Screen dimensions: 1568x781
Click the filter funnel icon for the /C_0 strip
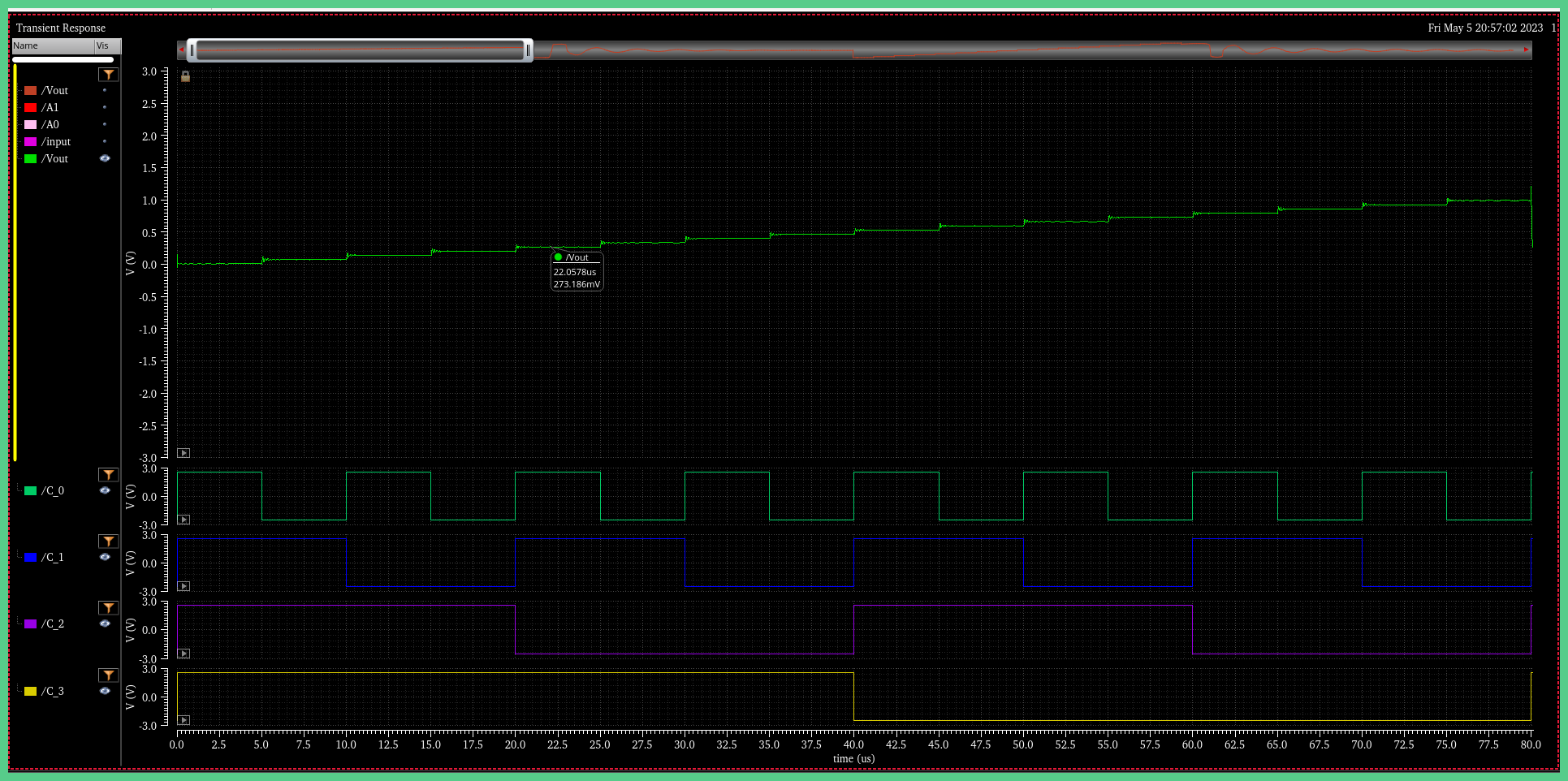point(108,475)
